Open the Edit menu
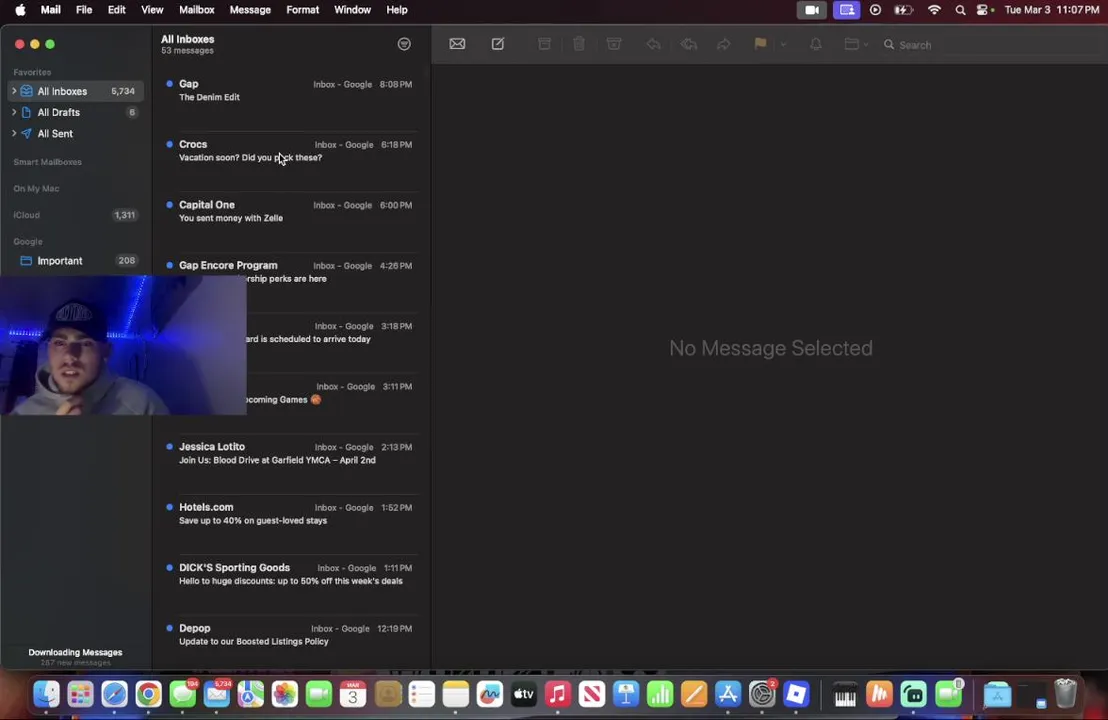This screenshot has width=1108, height=720. point(117,10)
